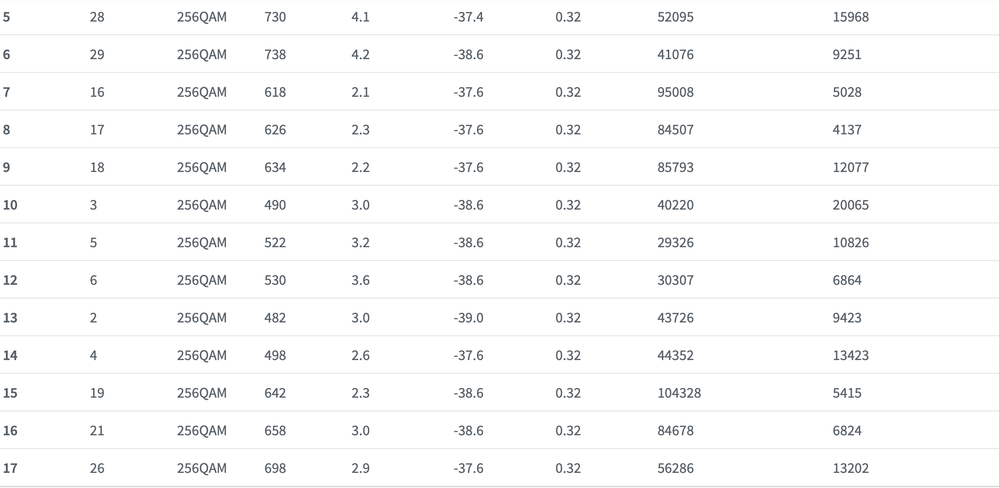Click the frequency value 522
The width and height of the screenshot is (999, 488).
coord(275,243)
